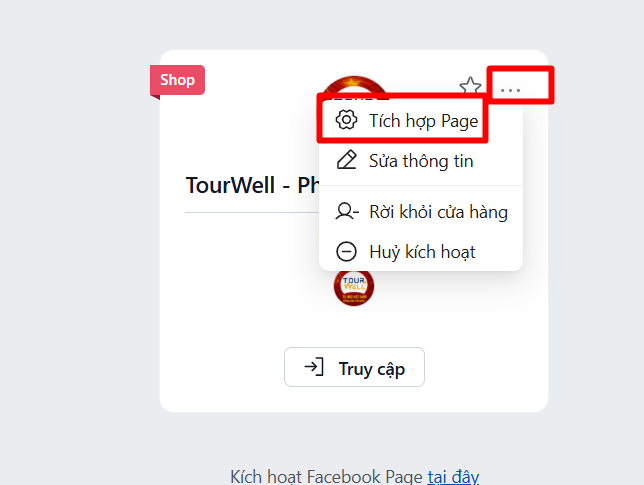Click the gear icon beside Tích hợp Page
The image size is (644, 485).
[346, 121]
